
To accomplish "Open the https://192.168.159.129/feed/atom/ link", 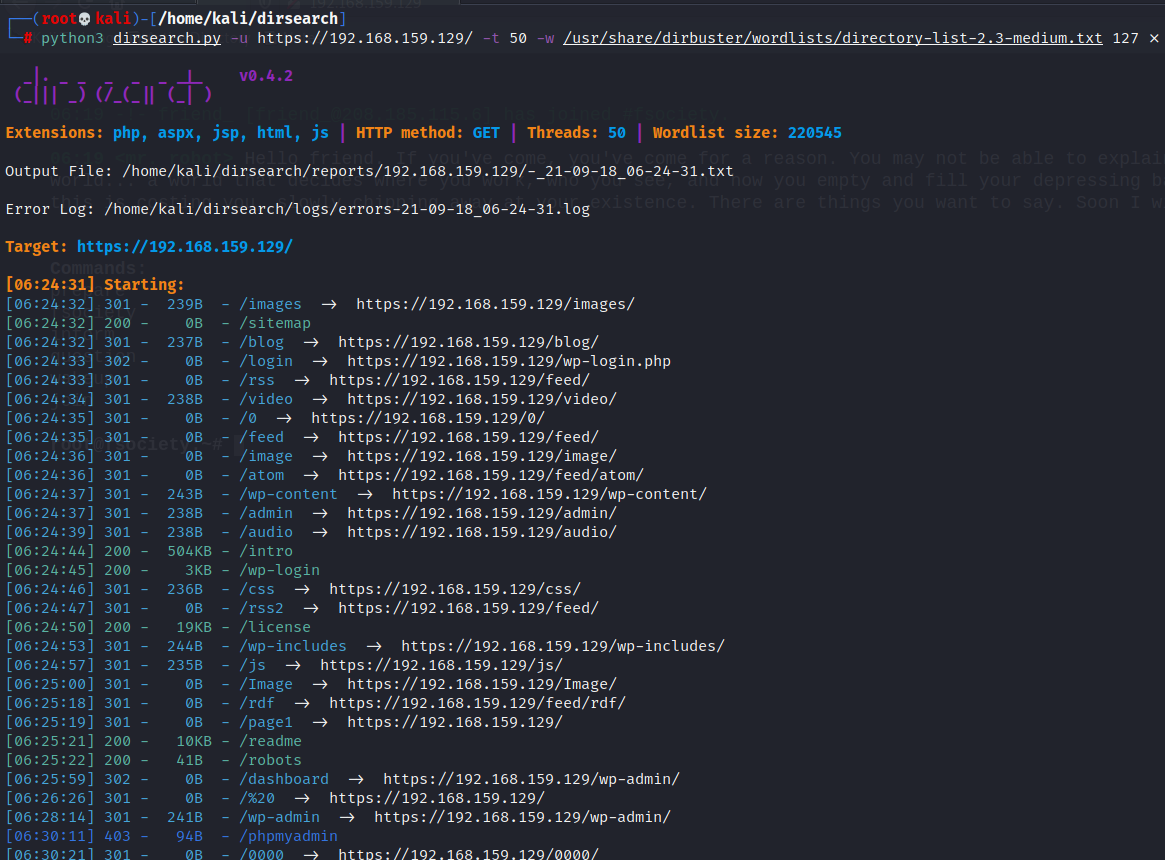I will tap(491, 475).
